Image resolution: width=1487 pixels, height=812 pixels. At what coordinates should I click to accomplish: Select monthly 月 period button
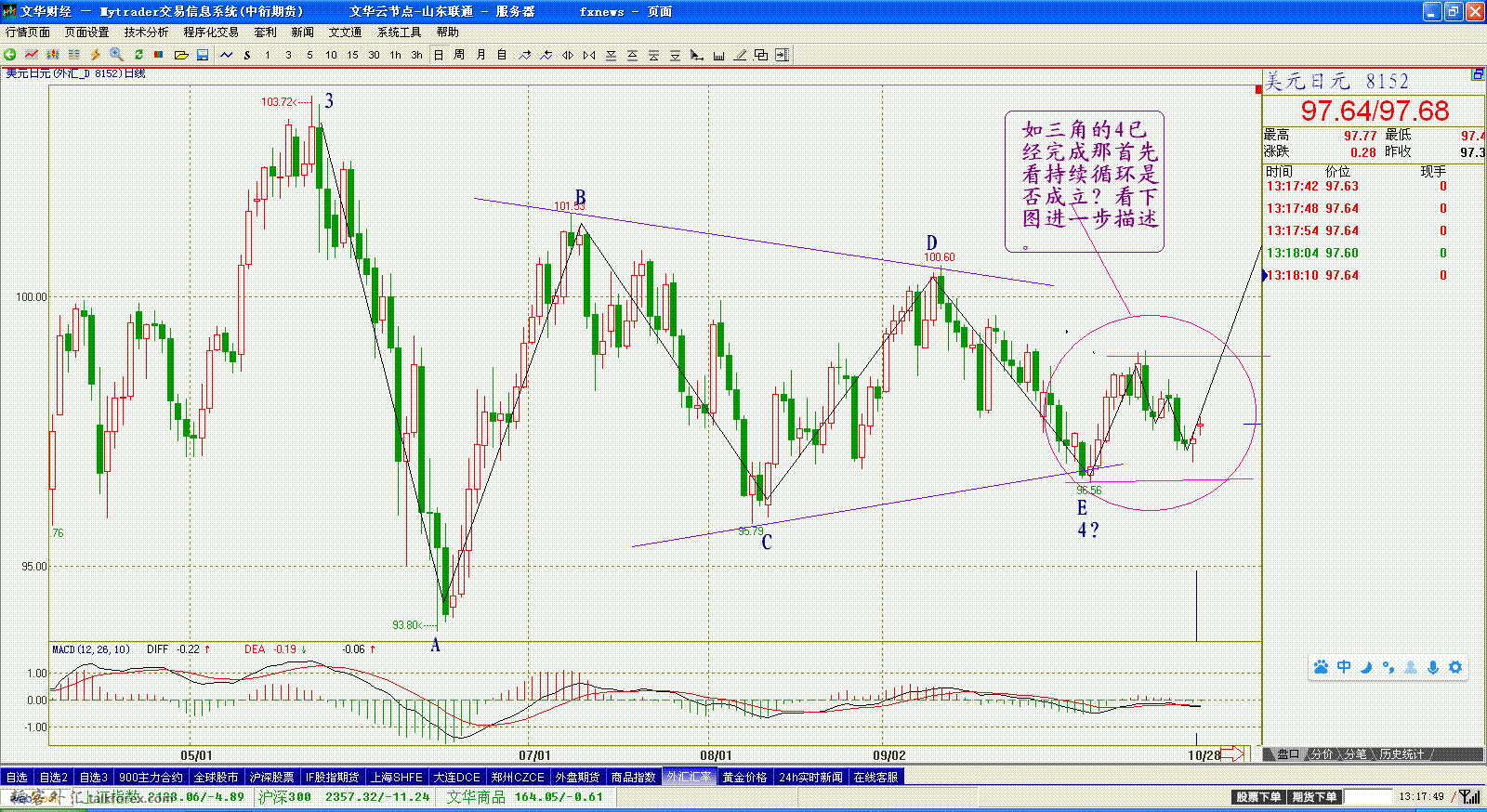click(480, 55)
